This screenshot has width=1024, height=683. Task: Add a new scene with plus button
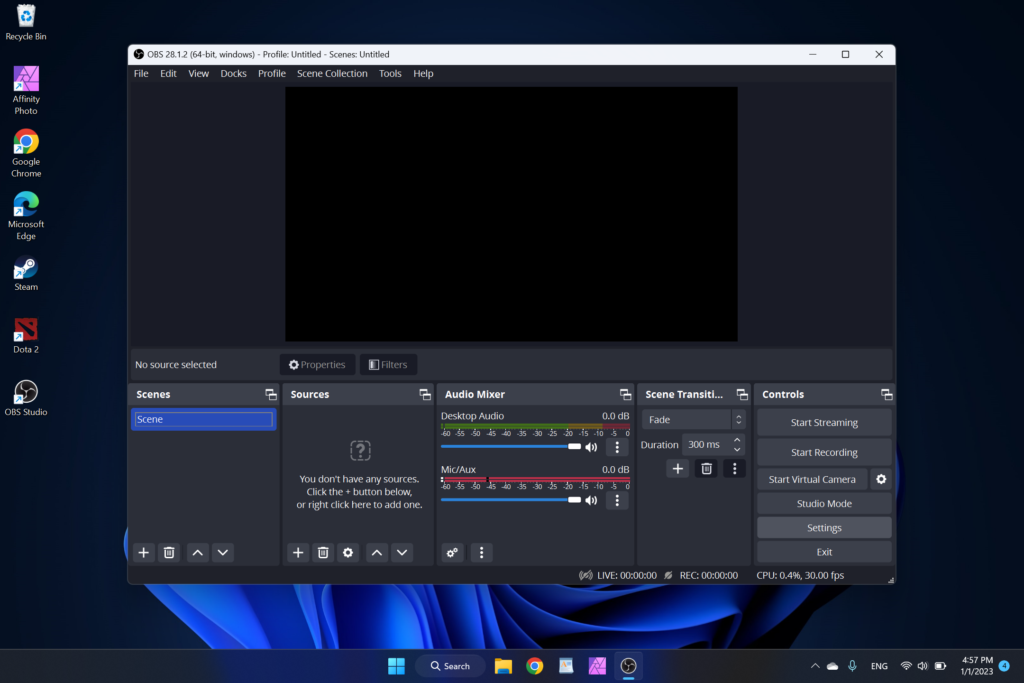coord(144,552)
